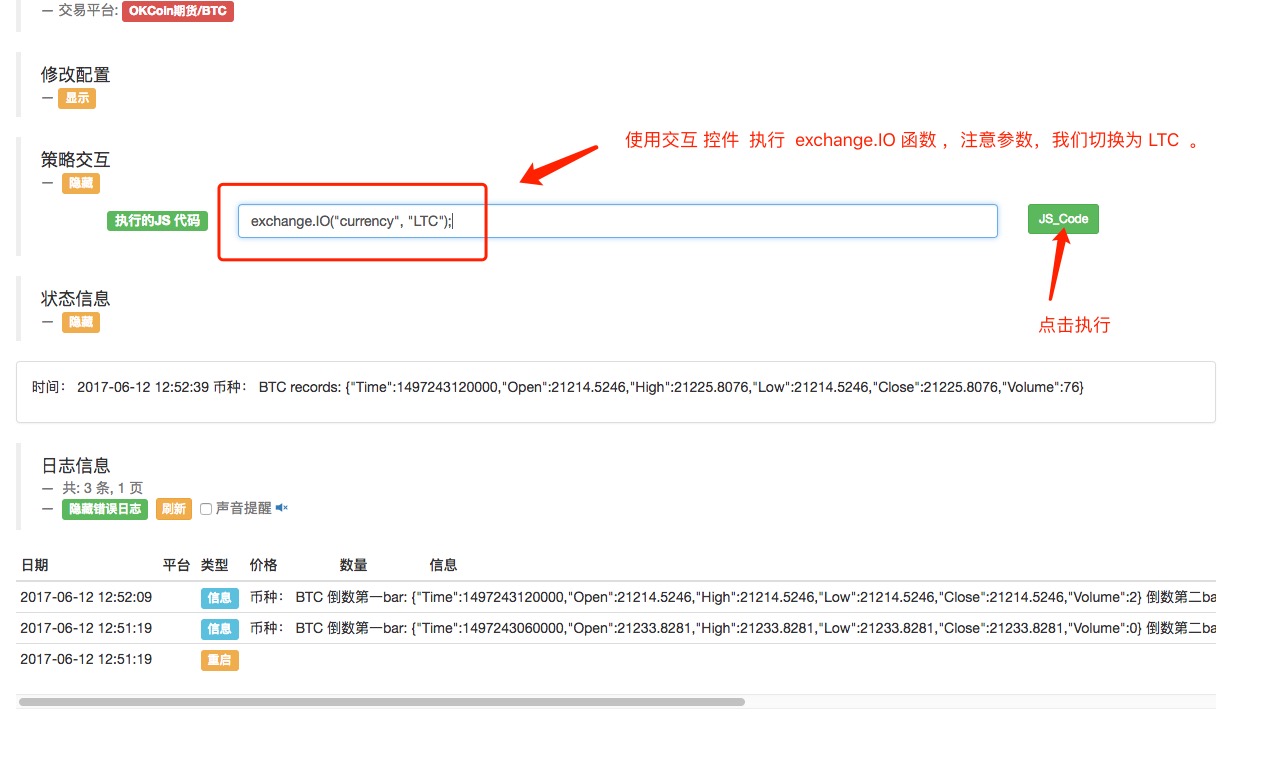This screenshot has height=781, width=1280.
Task: Select the 信息 badge in the 12:52:09 row
Action: tap(220, 598)
